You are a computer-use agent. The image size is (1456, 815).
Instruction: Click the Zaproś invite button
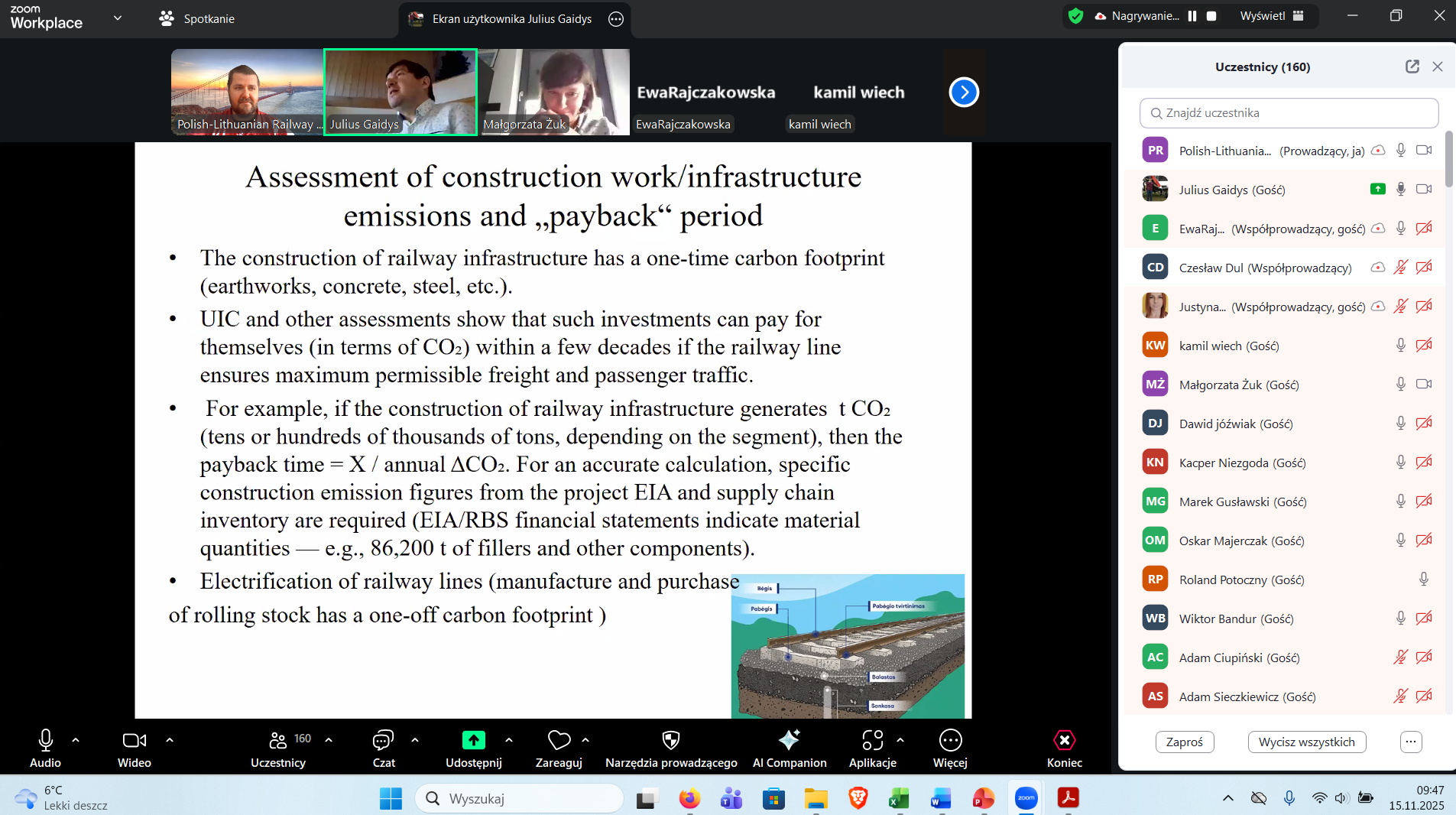point(1184,742)
